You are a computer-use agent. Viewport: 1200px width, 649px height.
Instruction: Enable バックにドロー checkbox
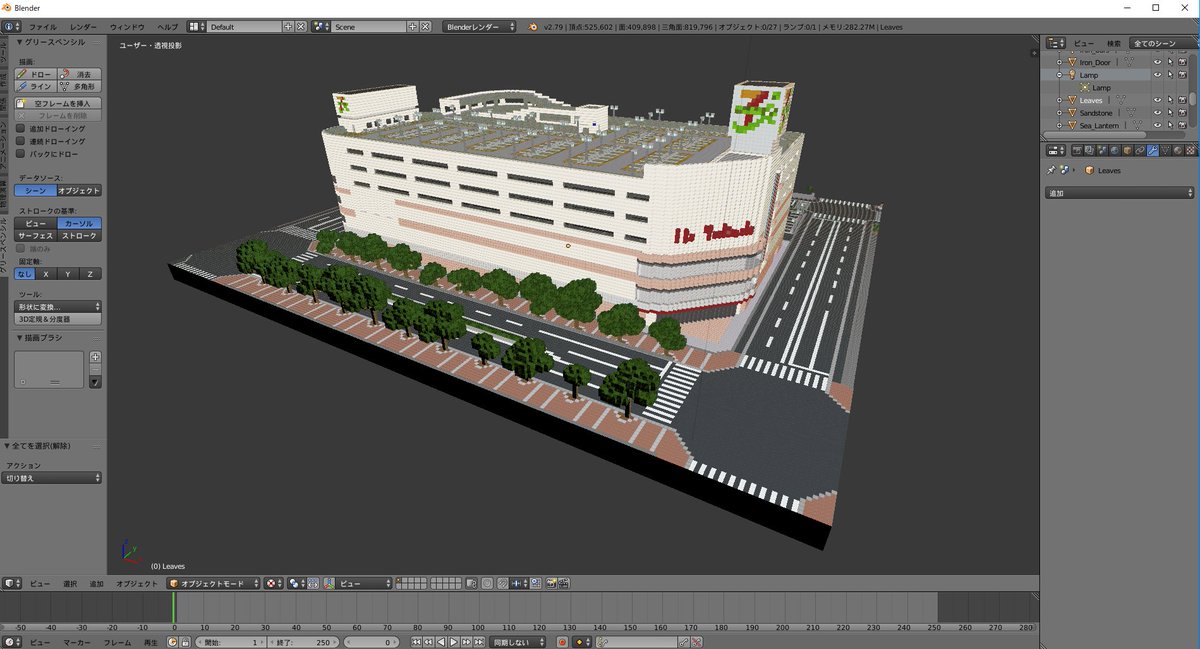click(20, 154)
